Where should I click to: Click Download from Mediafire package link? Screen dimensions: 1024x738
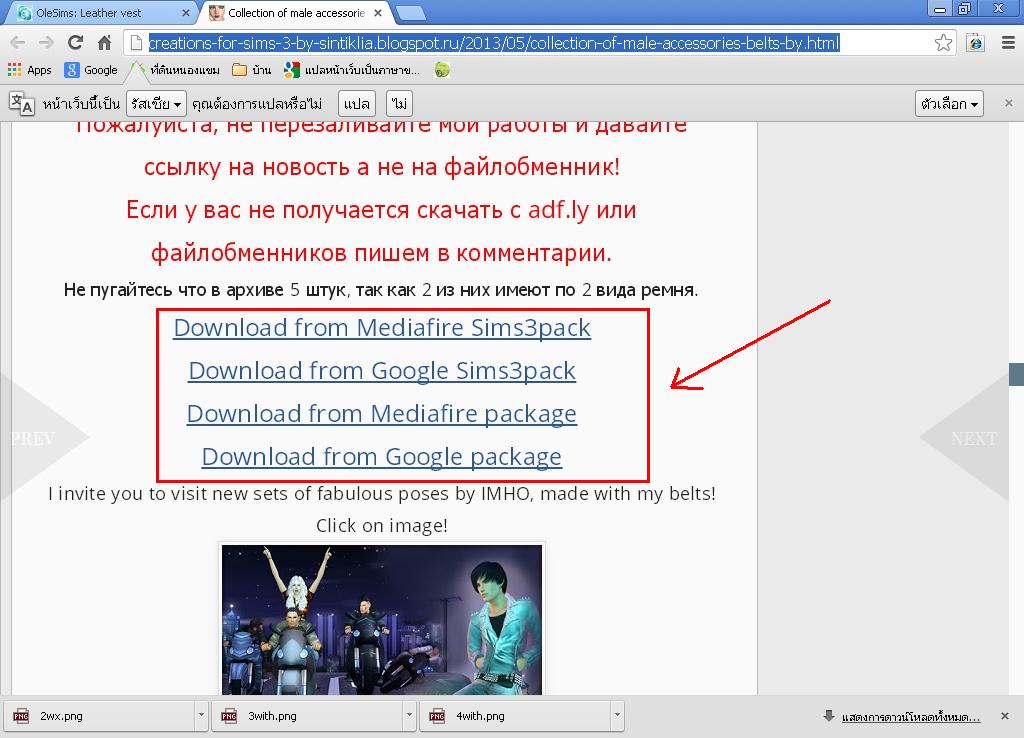(x=382, y=413)
